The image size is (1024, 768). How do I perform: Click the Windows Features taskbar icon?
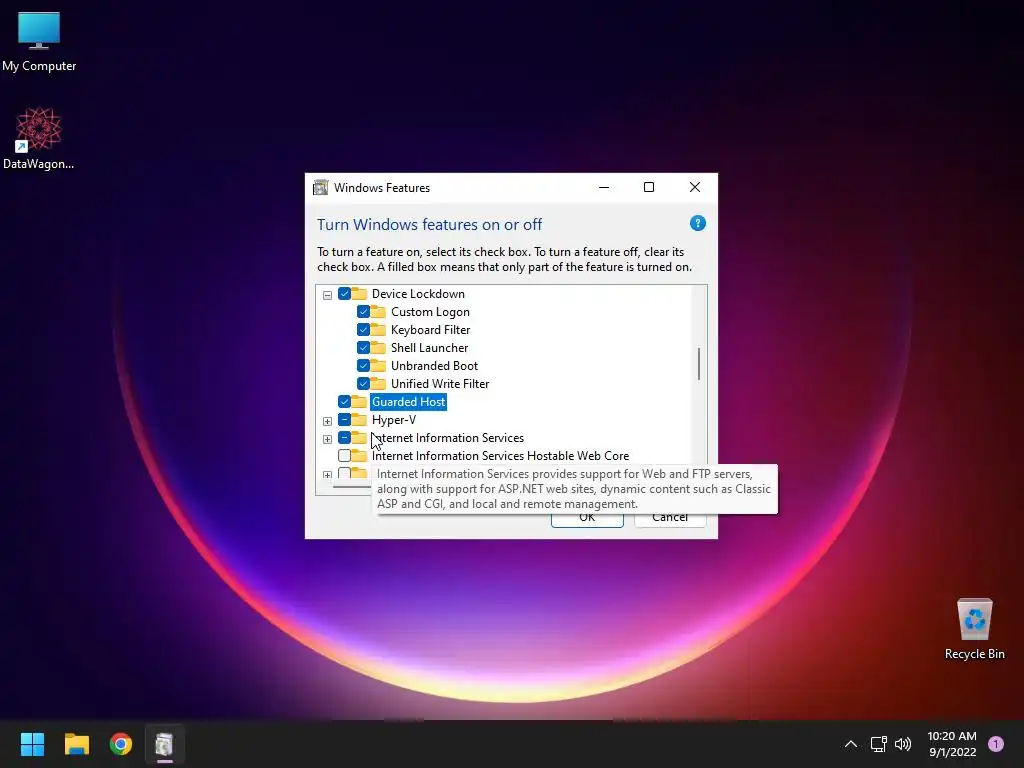(x=165, y=744)
